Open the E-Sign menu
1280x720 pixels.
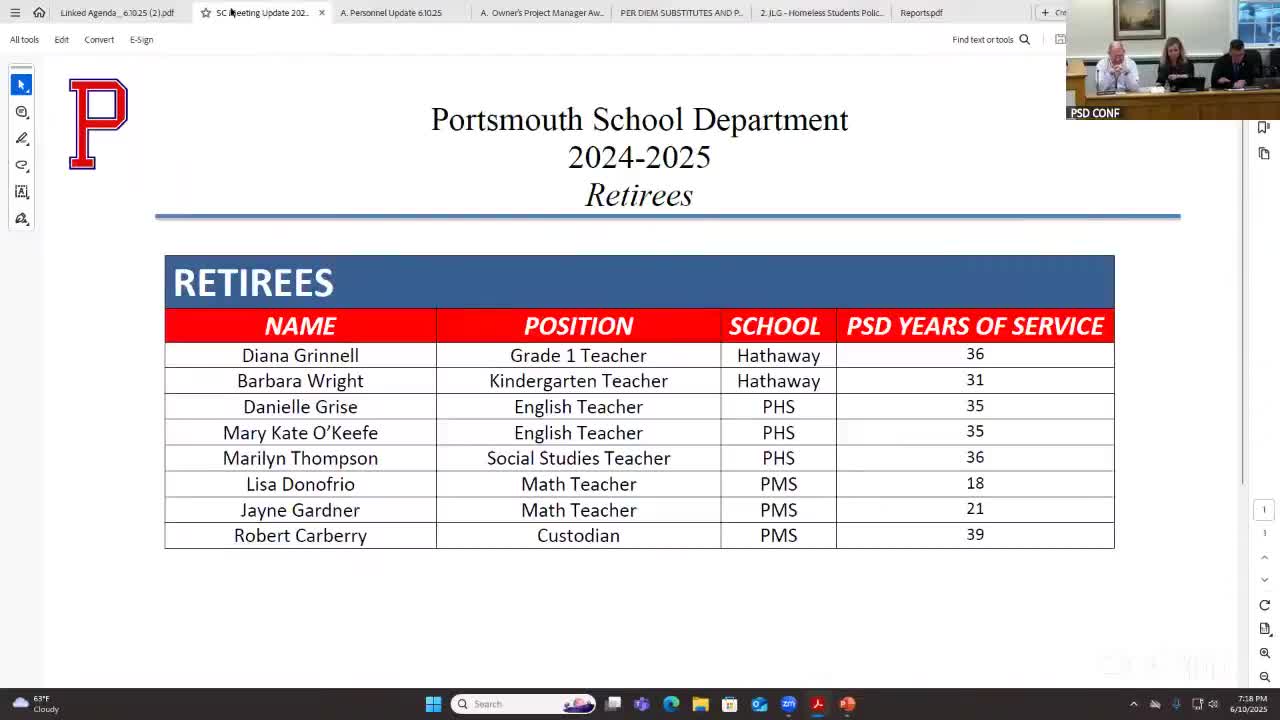tap(141, 40)
